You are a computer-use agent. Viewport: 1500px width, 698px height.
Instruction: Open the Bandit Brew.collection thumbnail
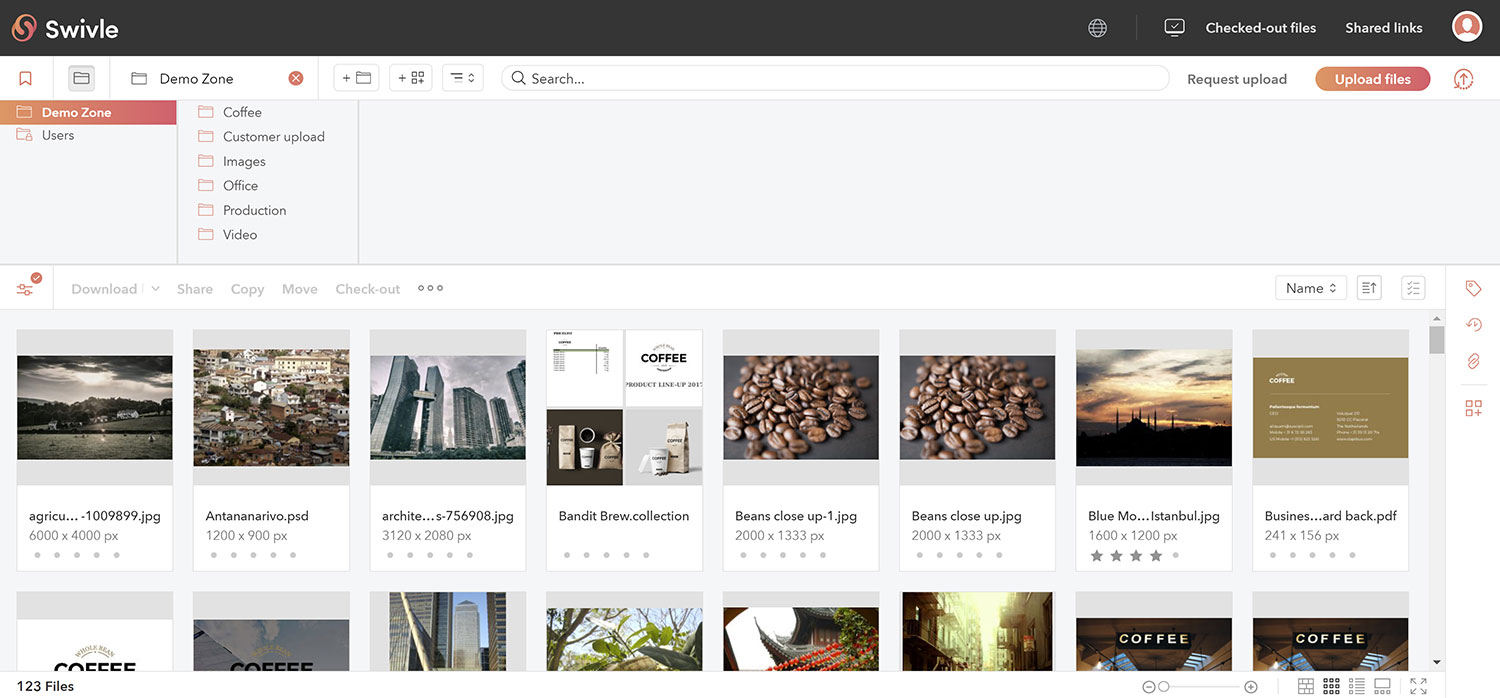(624, 407)
